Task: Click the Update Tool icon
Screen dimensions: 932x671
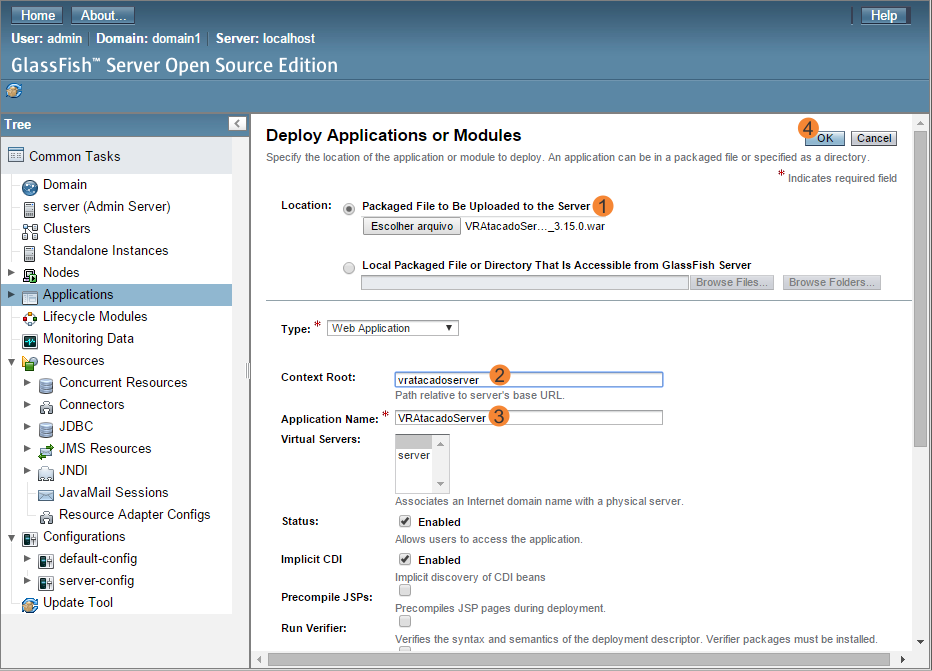Action: tap(30, 605)
